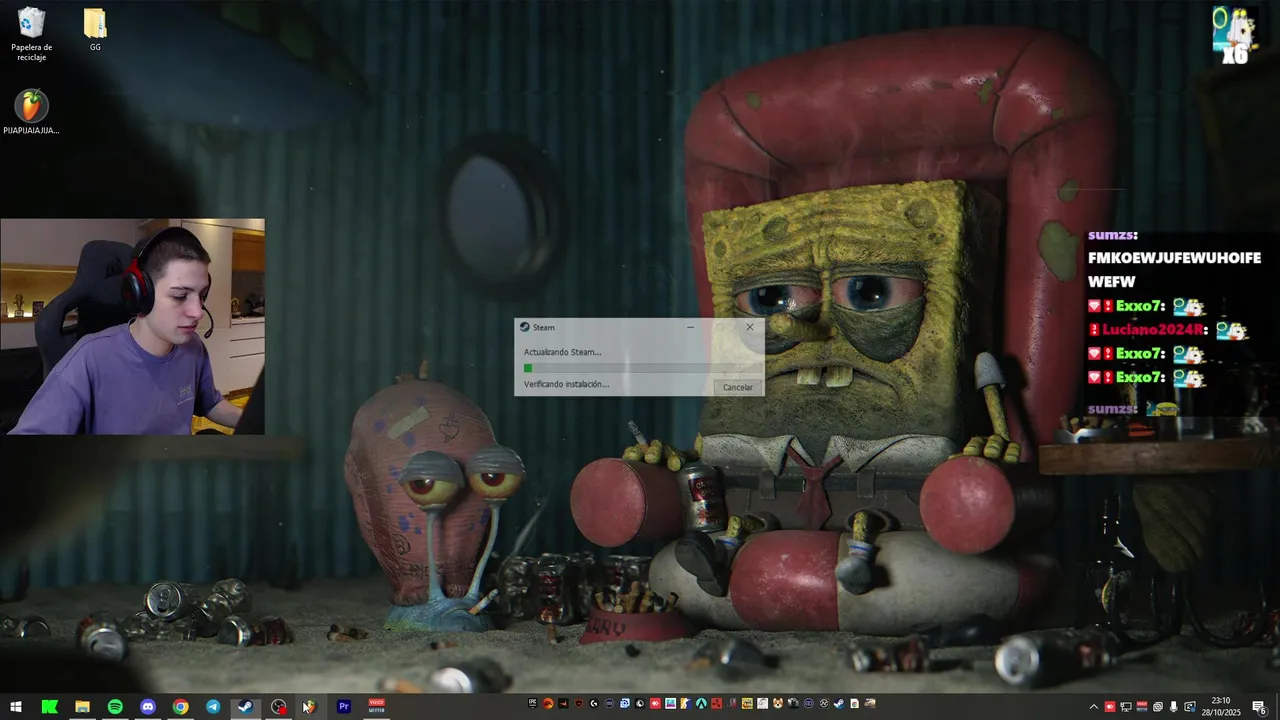
Task: Minimize the Steam updater window
Action: 690,327
